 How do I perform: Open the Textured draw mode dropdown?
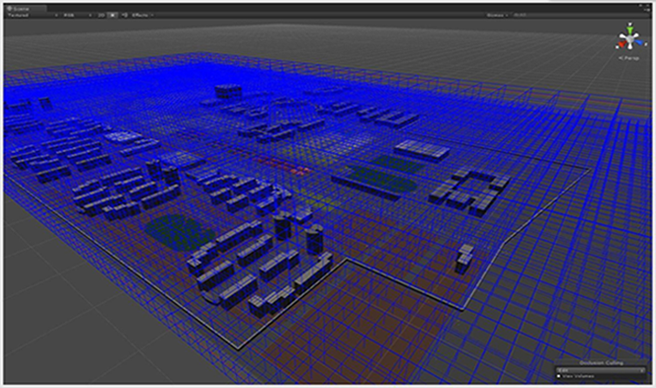tap(33, 15)
